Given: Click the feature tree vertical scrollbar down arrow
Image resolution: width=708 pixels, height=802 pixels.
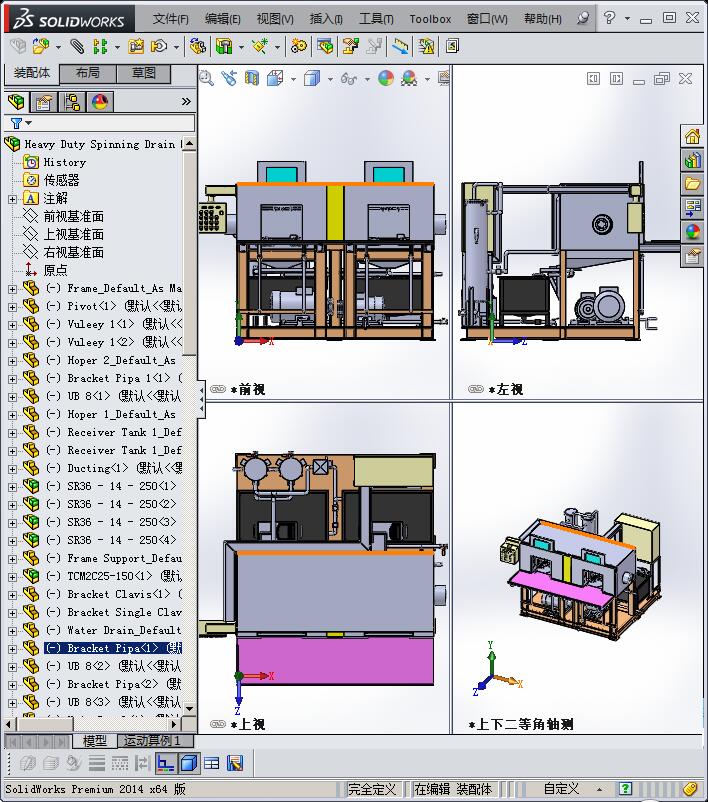Looking at the screenshot, I should [x=189, y=709].
